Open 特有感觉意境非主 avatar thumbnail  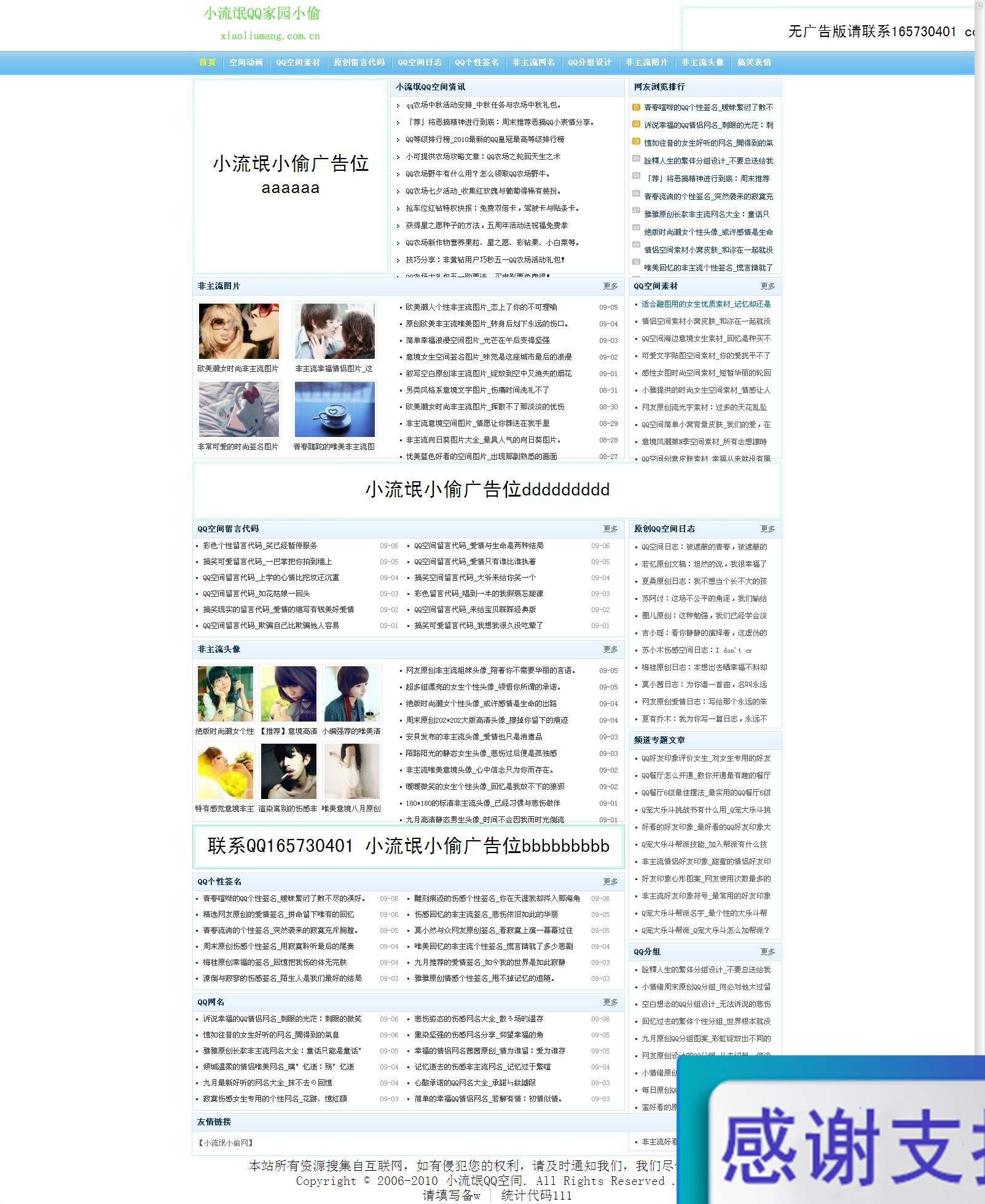226,771
